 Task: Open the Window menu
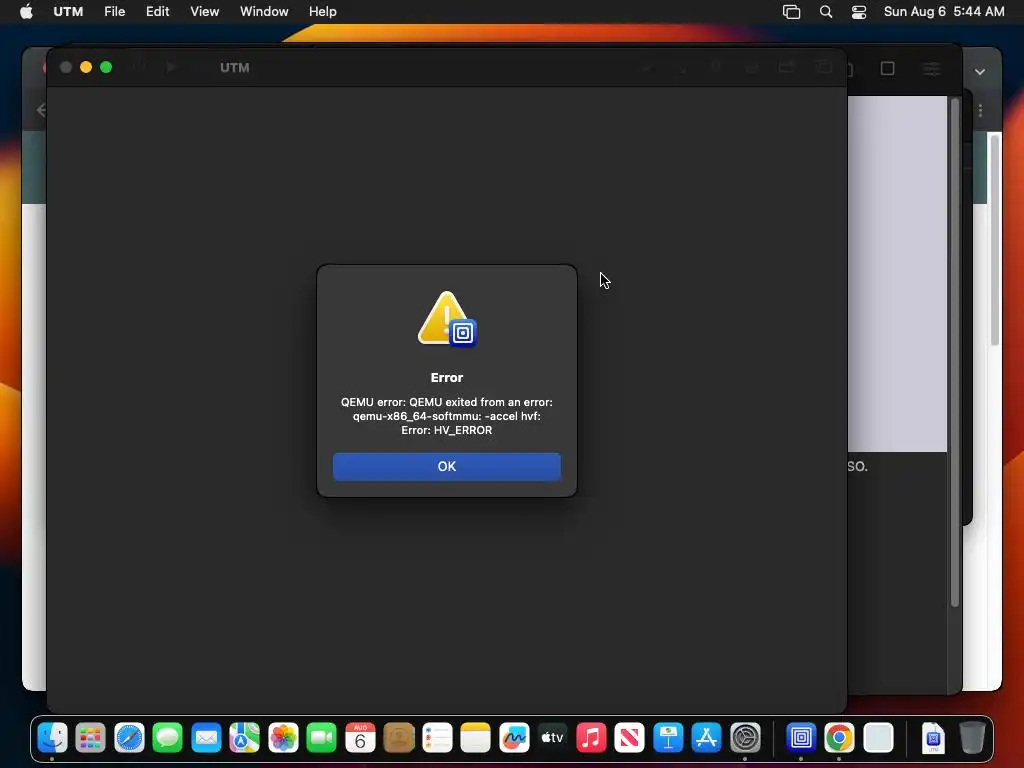pos(264,12)
